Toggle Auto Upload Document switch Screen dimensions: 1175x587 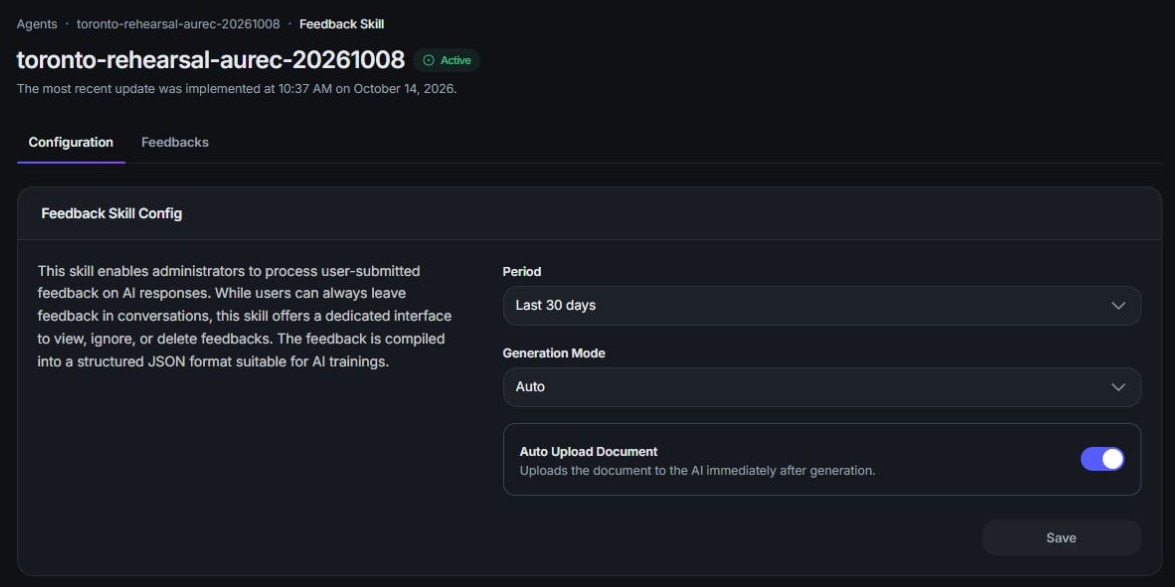point(1102,459)
